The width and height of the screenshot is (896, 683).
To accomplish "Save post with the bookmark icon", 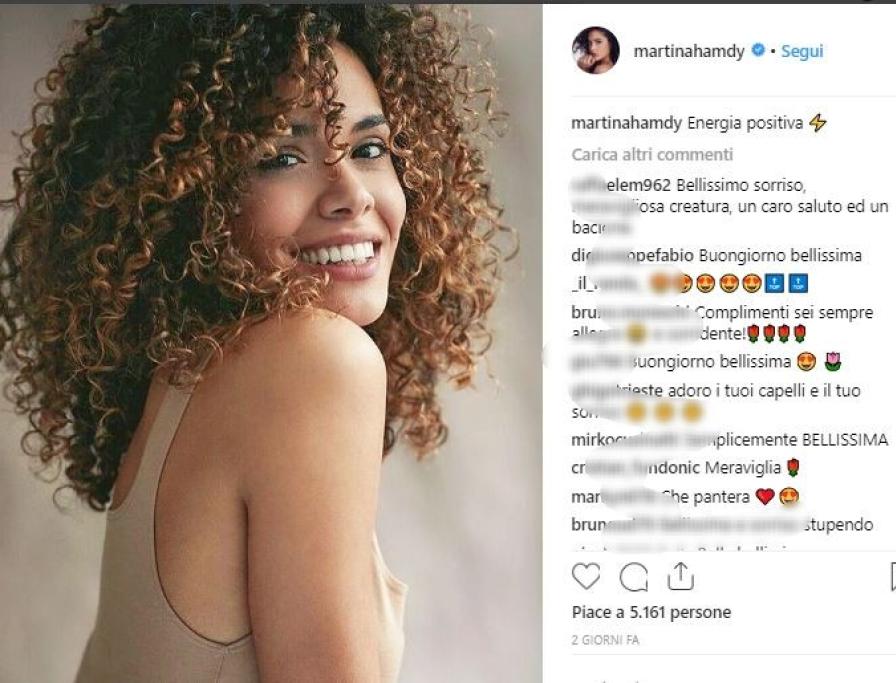I will click(892, 576).
